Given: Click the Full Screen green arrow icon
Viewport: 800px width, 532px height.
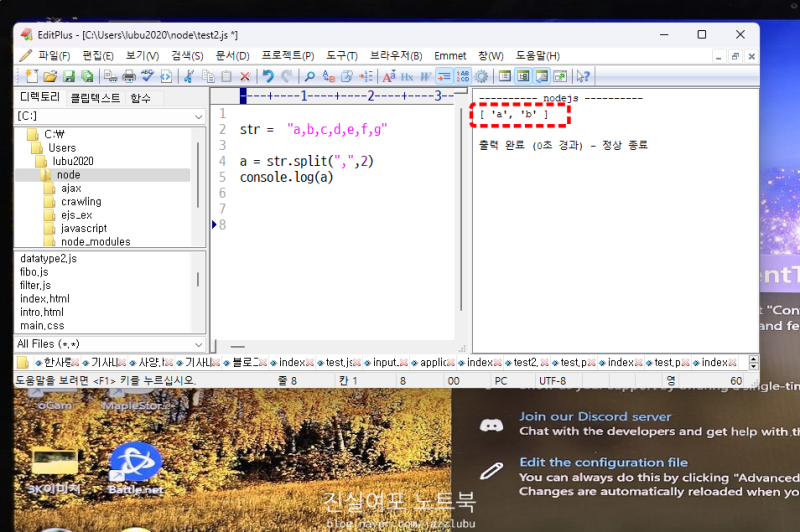Looking at the screenshot, I should click(560, 77).
